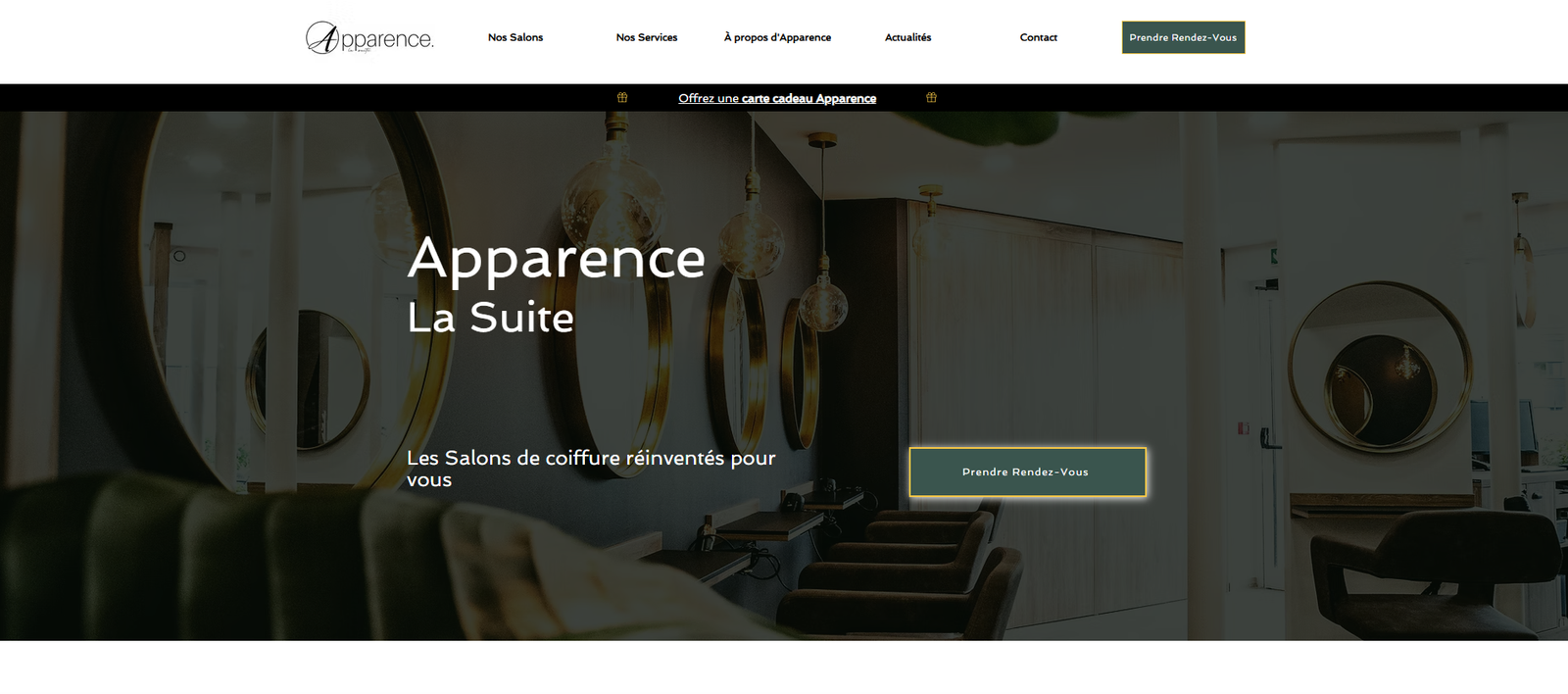Click the Apparence logo in header
Viewport: 1568px width, 694px height.
click(x=369, y=37)
